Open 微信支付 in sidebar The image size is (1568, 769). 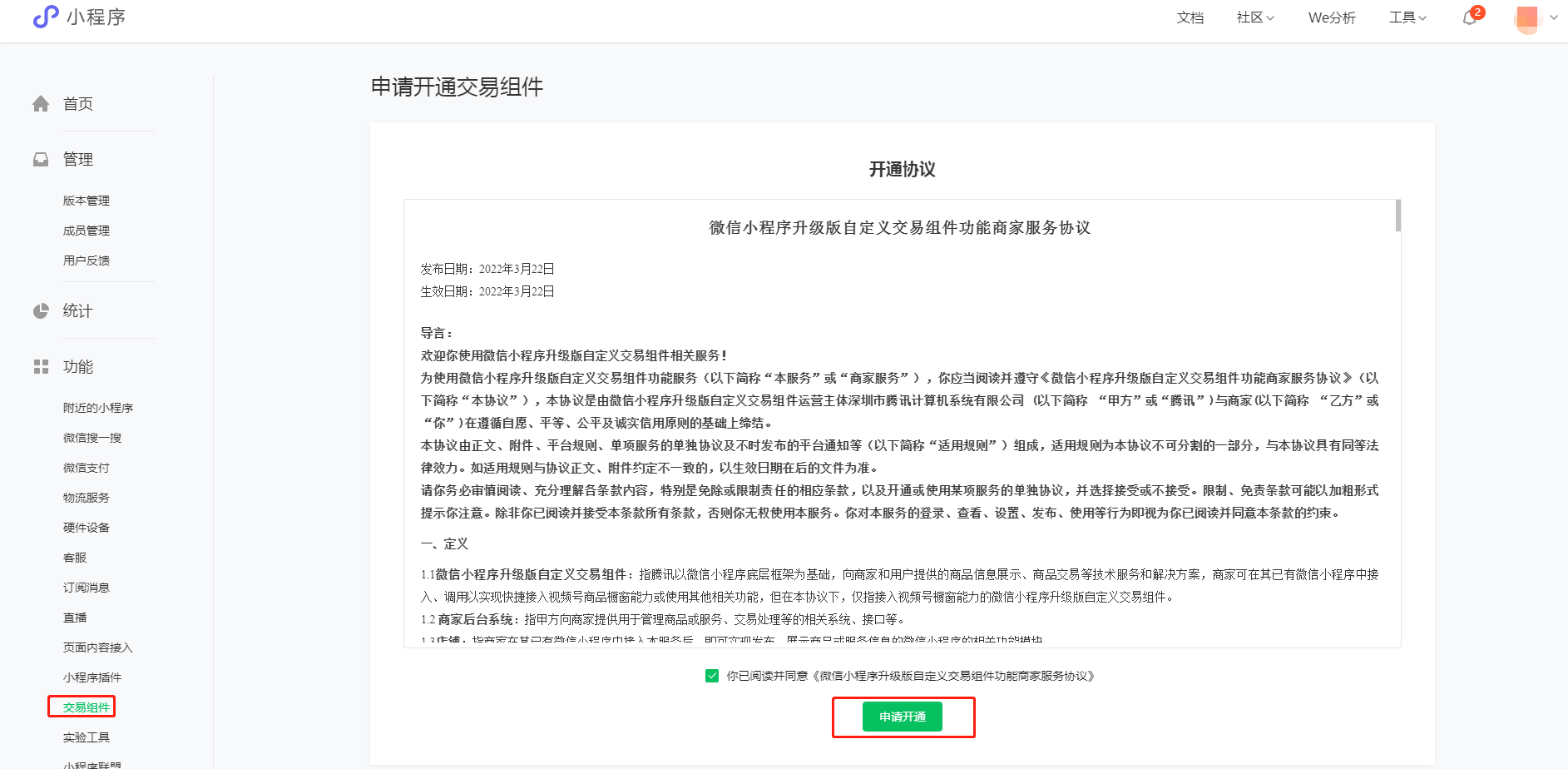click(x=87, y=468)
